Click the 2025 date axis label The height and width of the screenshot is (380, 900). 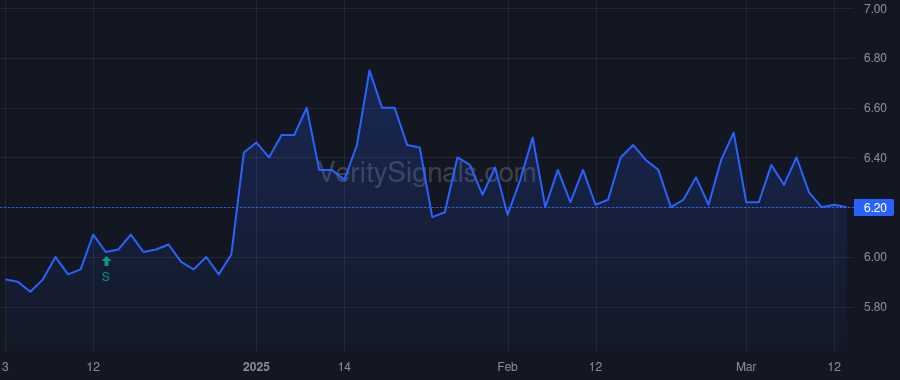257,367
